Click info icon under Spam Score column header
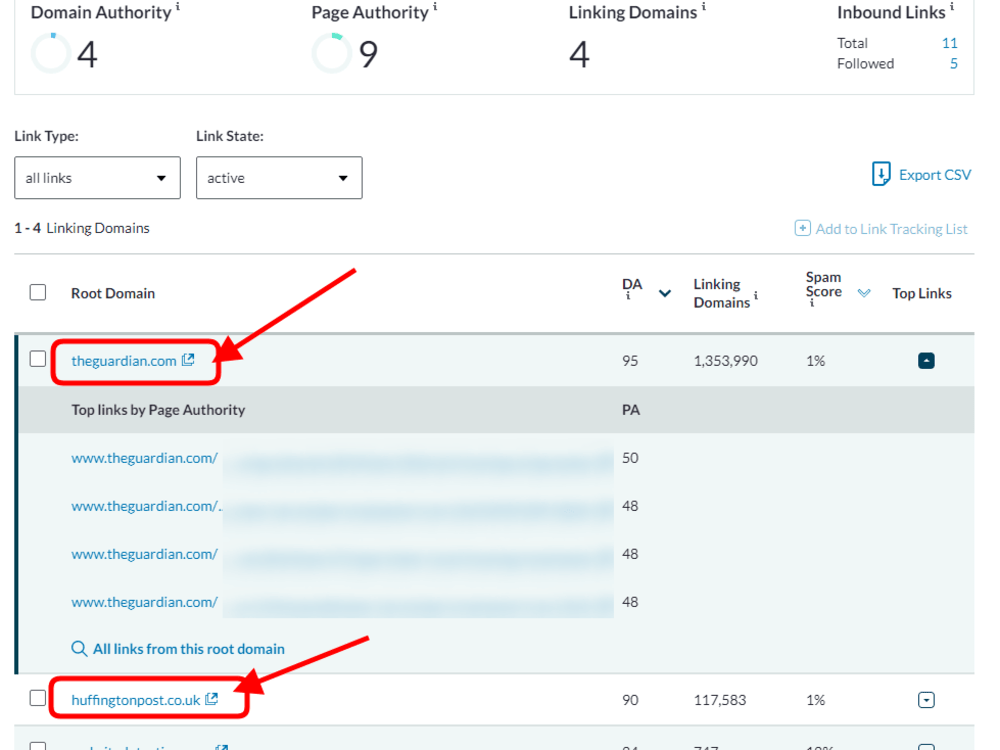Viewport: 1000px width, 750px height. point(812,304)
